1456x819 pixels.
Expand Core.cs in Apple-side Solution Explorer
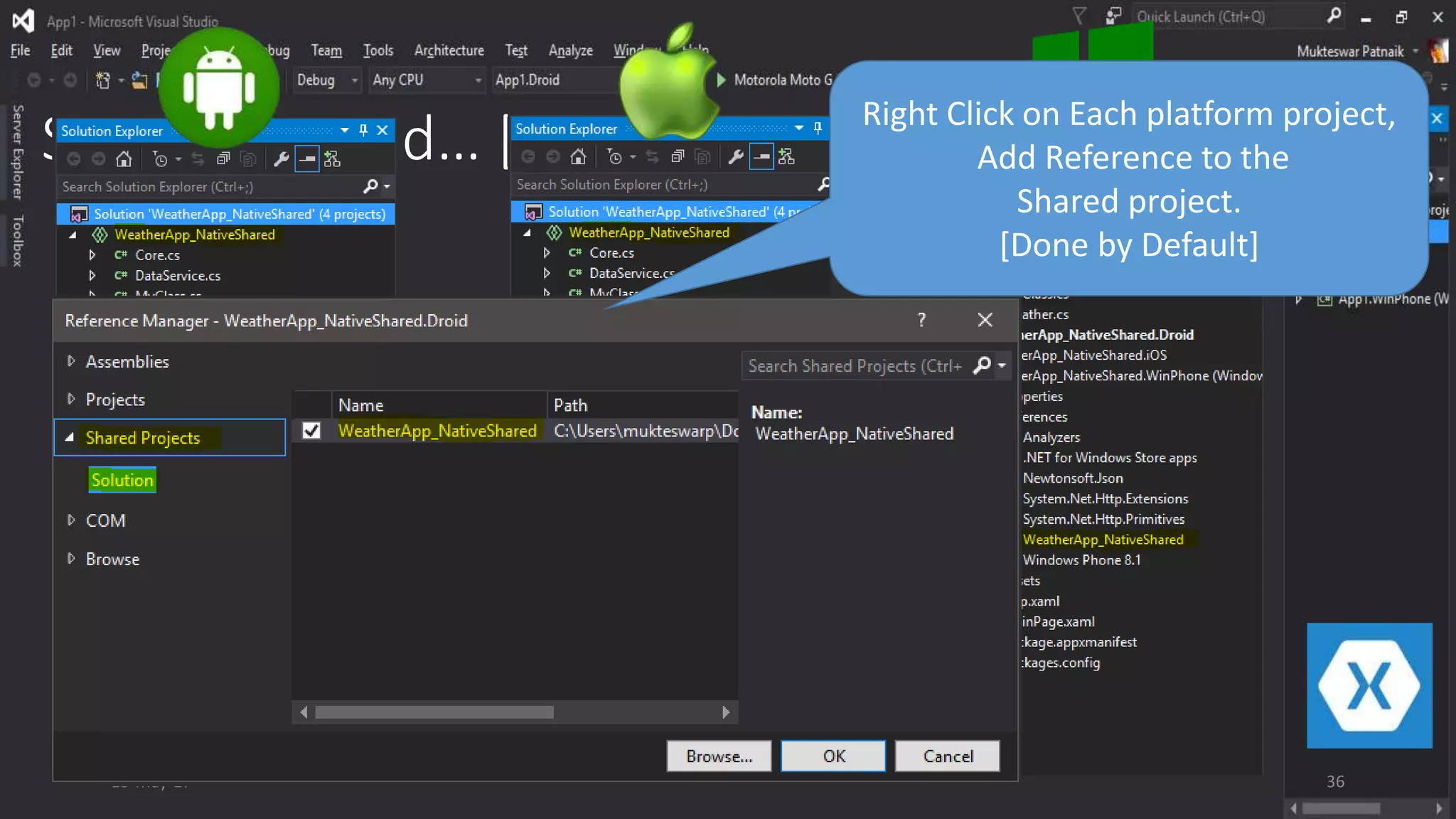[x=547, y=252]
